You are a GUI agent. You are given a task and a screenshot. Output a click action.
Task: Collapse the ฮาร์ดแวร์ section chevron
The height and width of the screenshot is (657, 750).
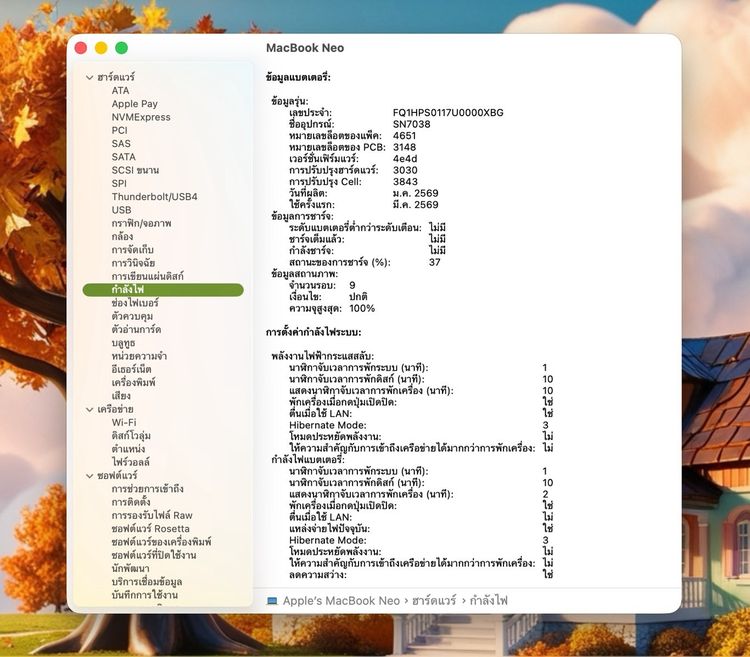[89, 77]
